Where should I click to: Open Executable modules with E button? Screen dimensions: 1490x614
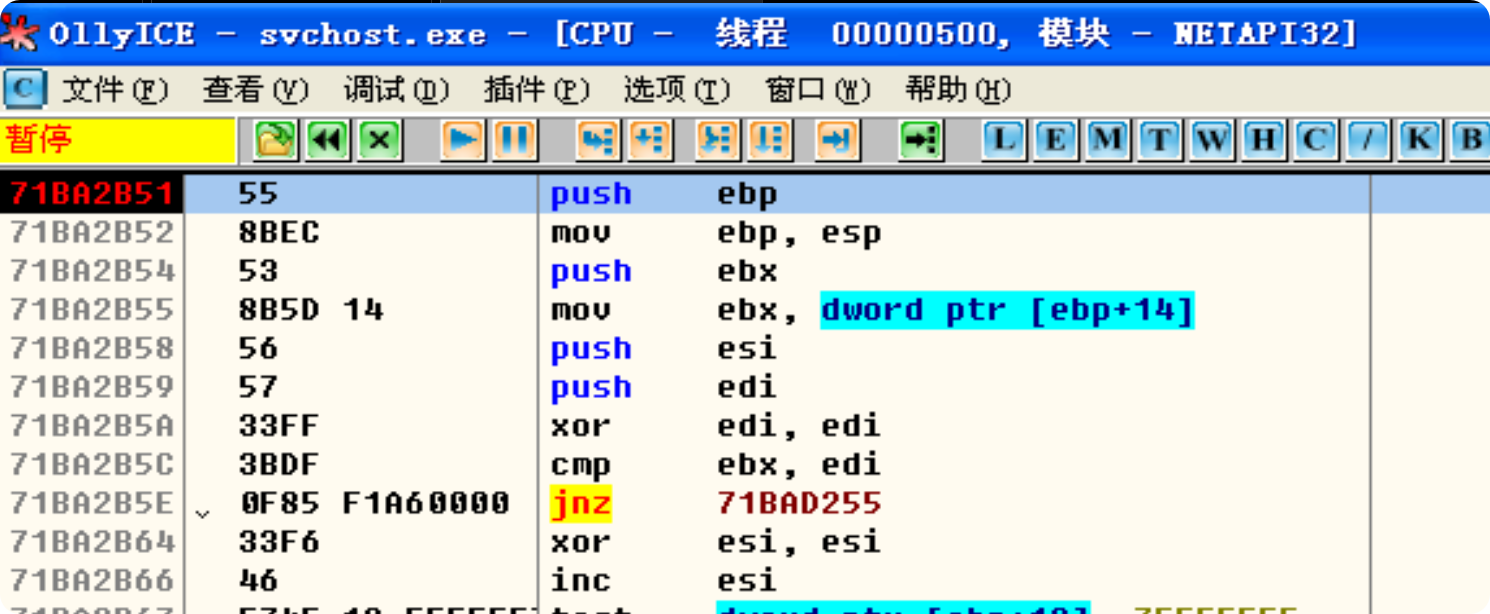[x=1055, y=140]
